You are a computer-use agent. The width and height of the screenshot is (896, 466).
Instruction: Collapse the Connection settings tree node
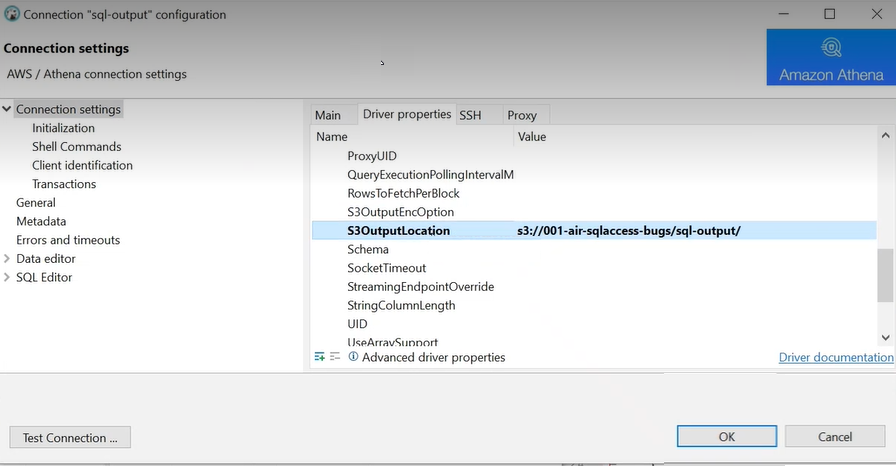click(x=7, y=110)
